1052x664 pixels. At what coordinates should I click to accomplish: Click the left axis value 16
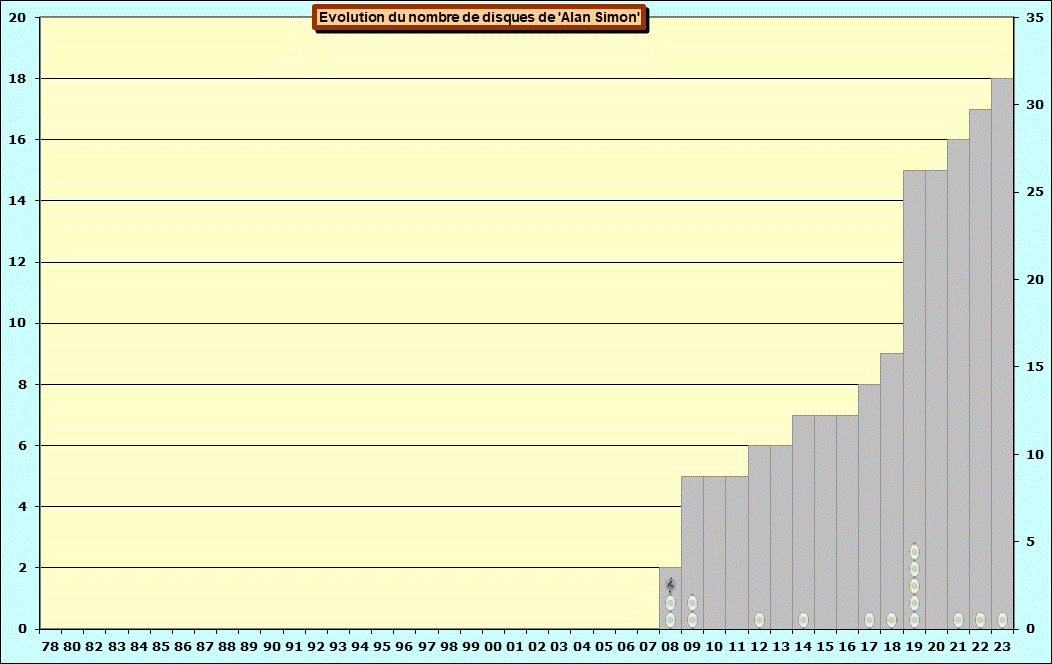pyautogui.click(x=17, y=140)
